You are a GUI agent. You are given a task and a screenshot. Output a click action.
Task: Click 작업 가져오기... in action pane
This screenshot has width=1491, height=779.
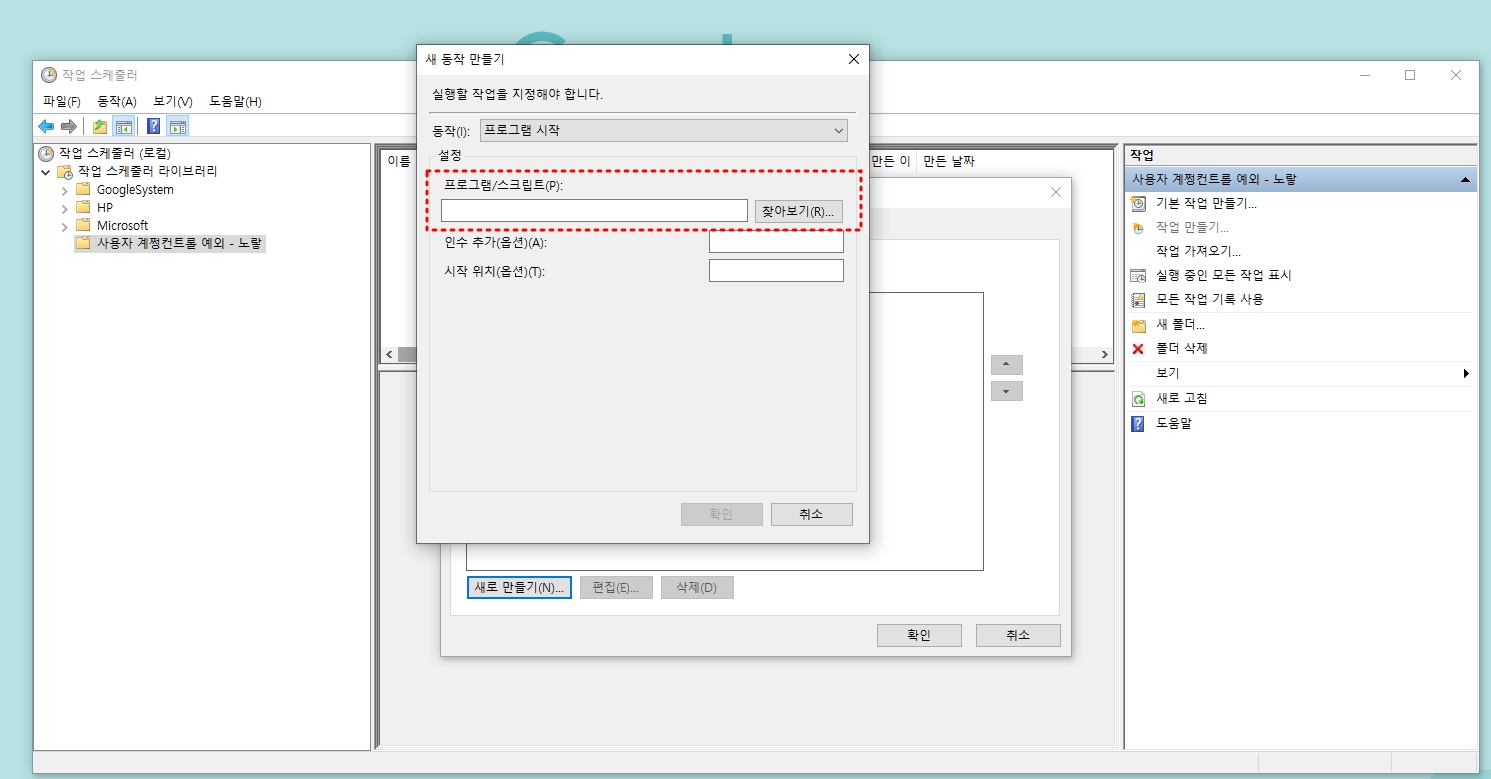pyautogui.click(x=1198, y=251)
